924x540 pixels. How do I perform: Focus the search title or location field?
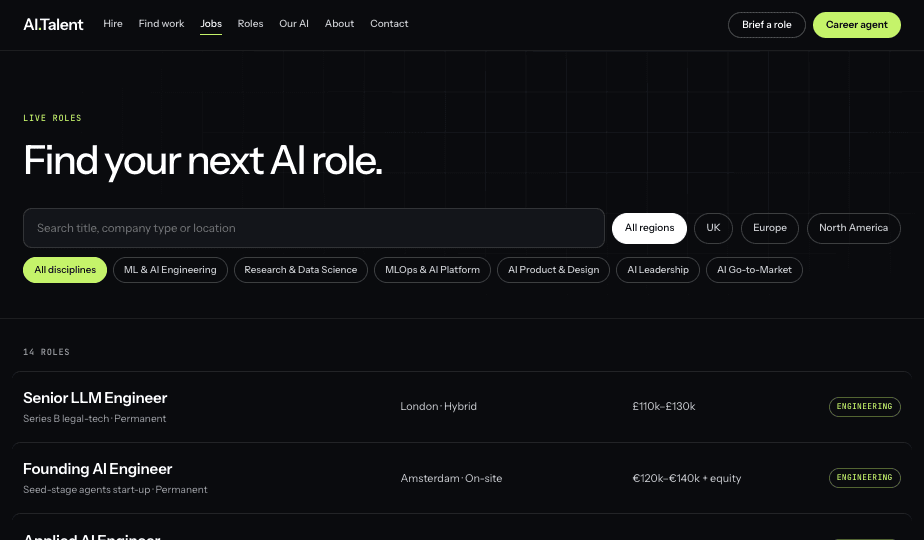coord(314,228)
